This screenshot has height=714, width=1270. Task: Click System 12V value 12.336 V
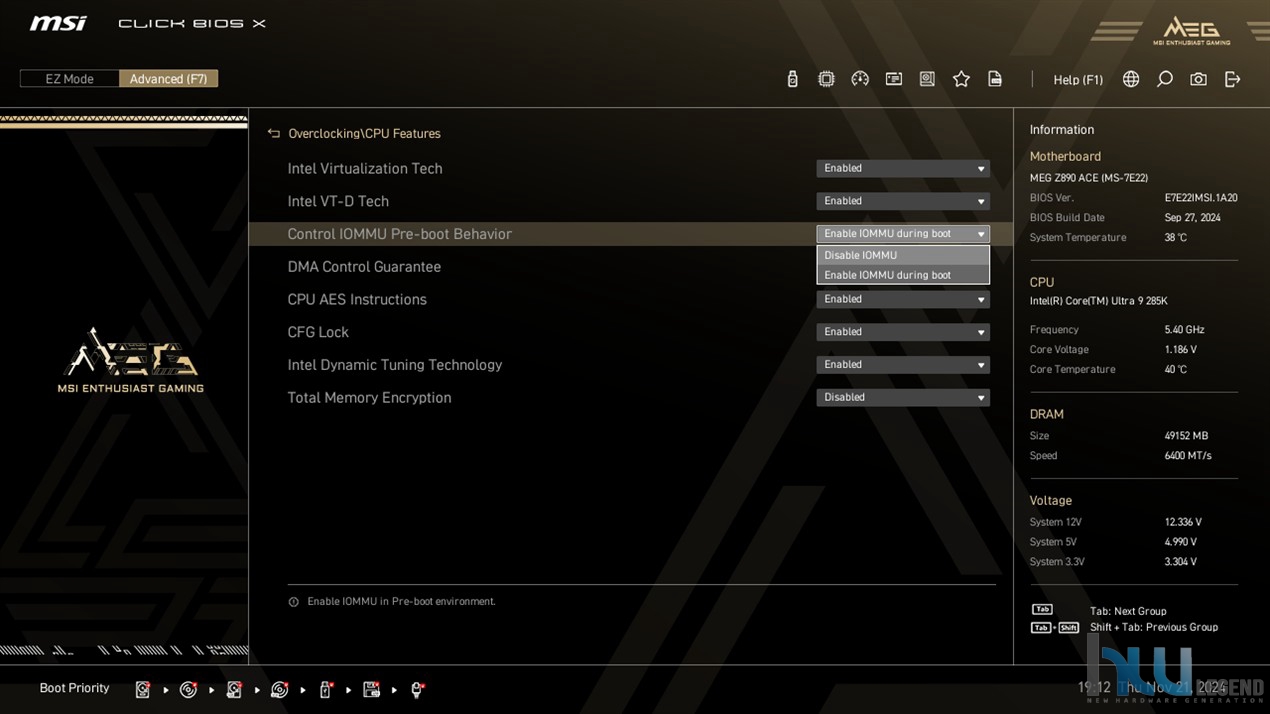pyautogui.click(x=1183, y=522)
